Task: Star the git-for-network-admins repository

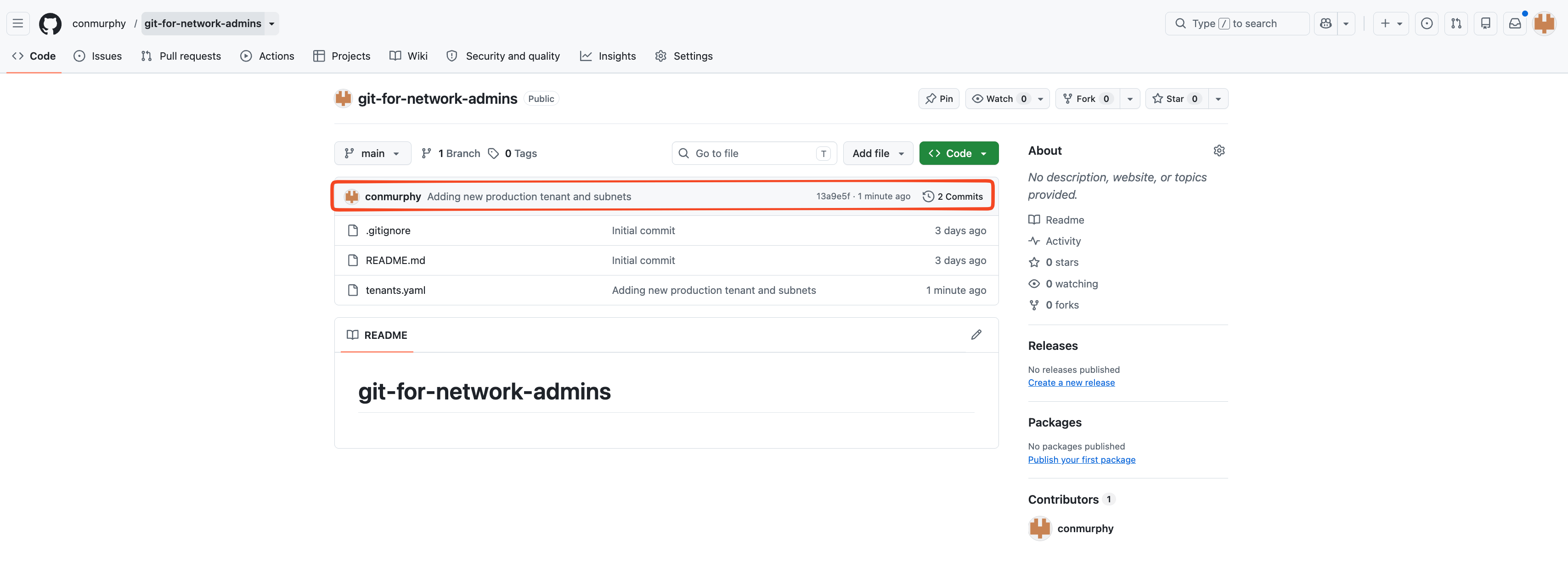Action: pyautogui.click(x=1176, y=99)
